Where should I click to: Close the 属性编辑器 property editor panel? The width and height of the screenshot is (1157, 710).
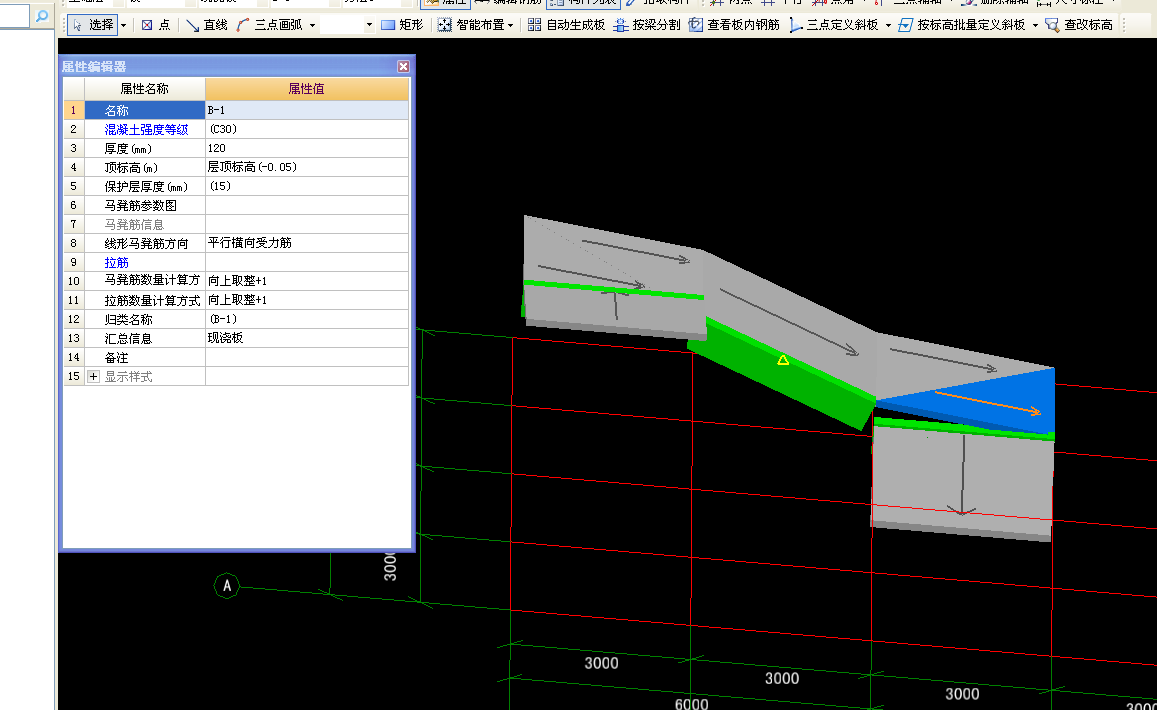click(x=403, y=66)
